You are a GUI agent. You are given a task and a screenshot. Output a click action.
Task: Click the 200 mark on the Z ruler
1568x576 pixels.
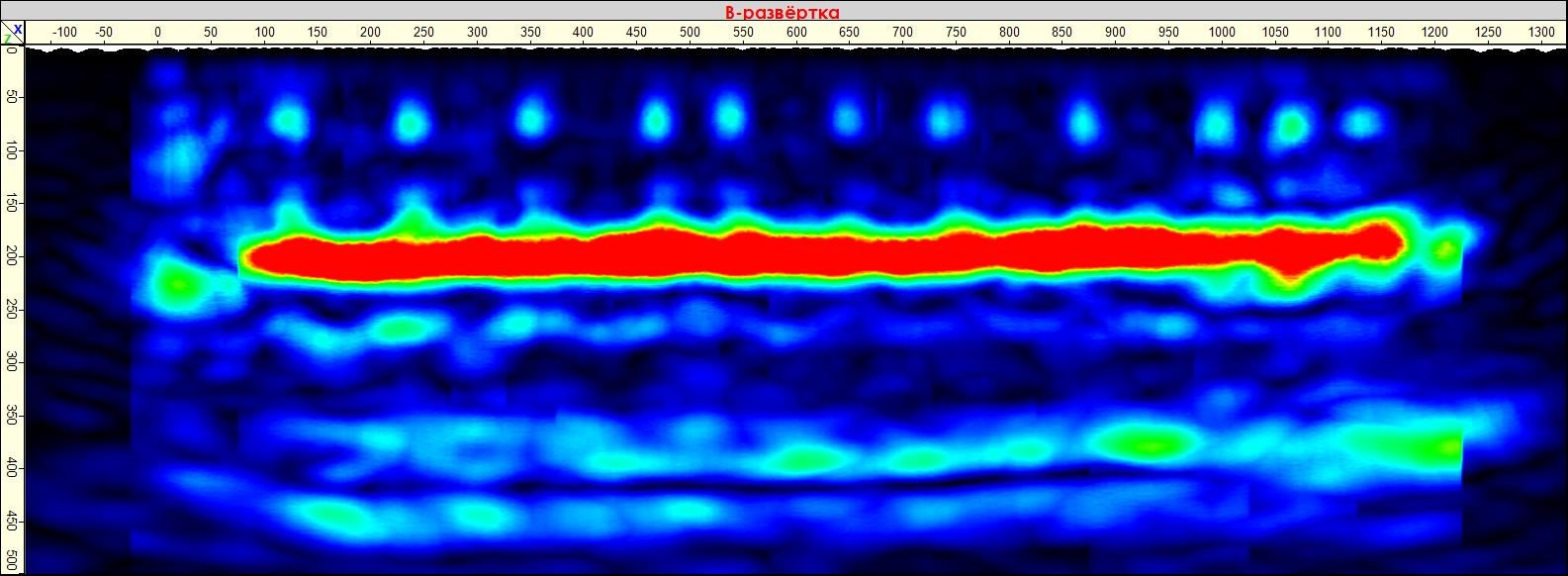click(x=11, y=257)
